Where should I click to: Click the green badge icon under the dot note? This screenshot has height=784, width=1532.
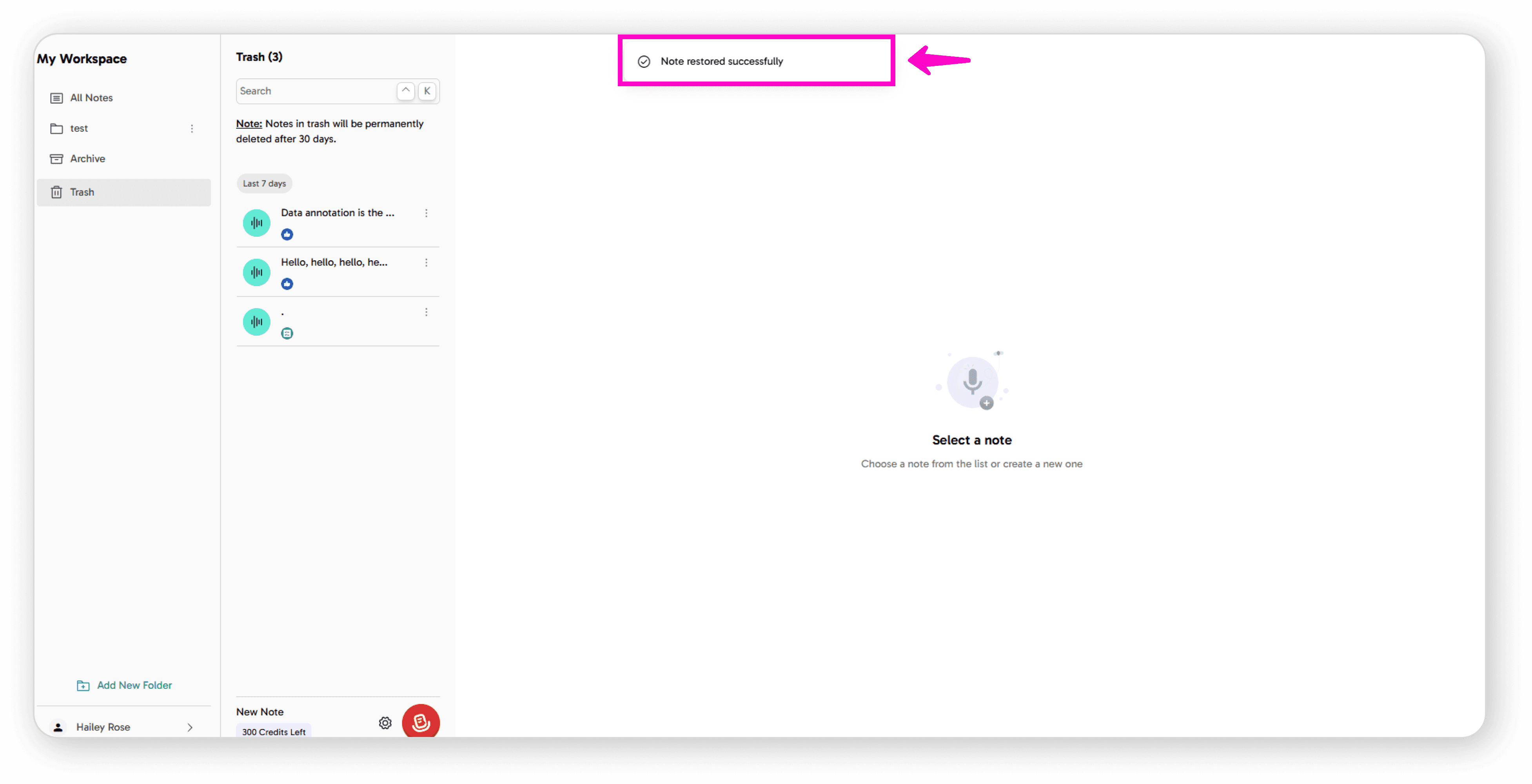tap(287, 333)
